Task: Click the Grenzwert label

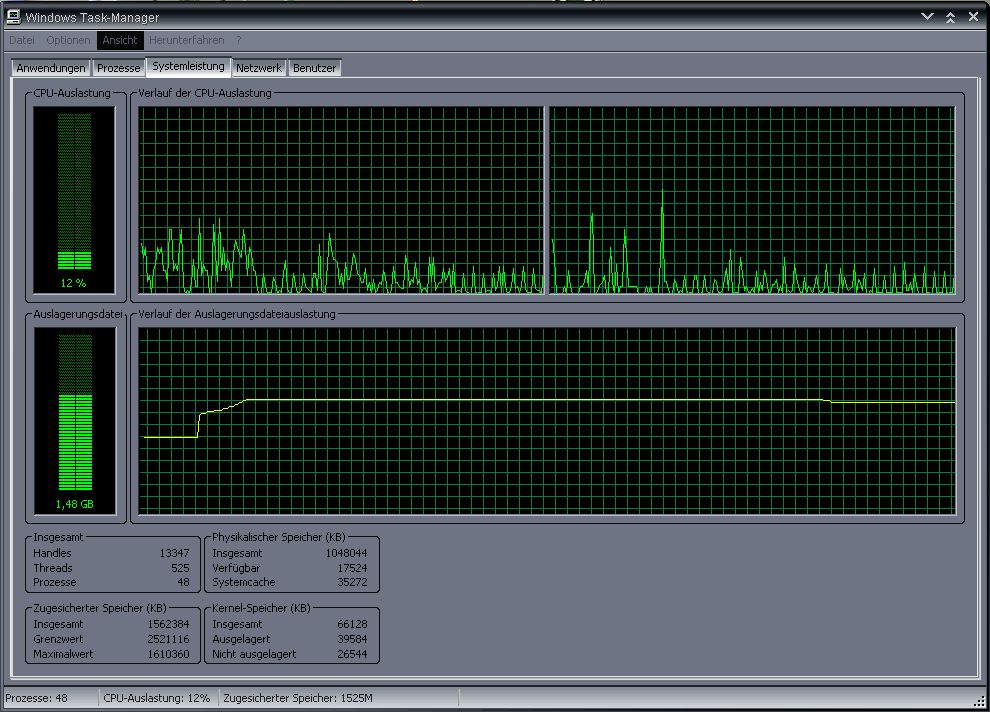Action: 58,639
